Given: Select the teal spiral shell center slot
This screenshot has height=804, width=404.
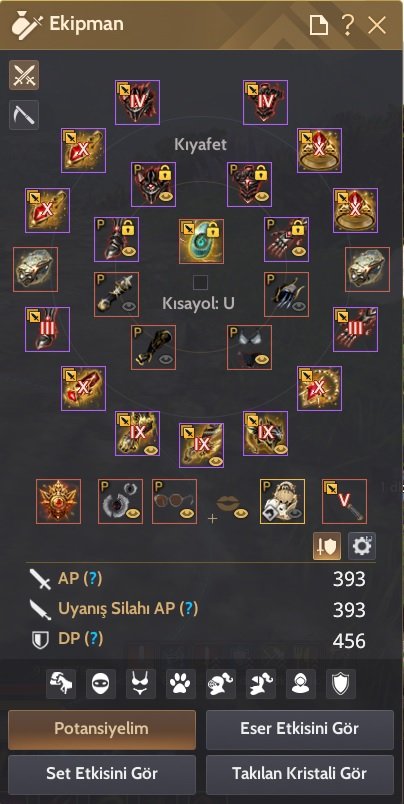Looking at the screenshot, I should click(x=201, y=242).
